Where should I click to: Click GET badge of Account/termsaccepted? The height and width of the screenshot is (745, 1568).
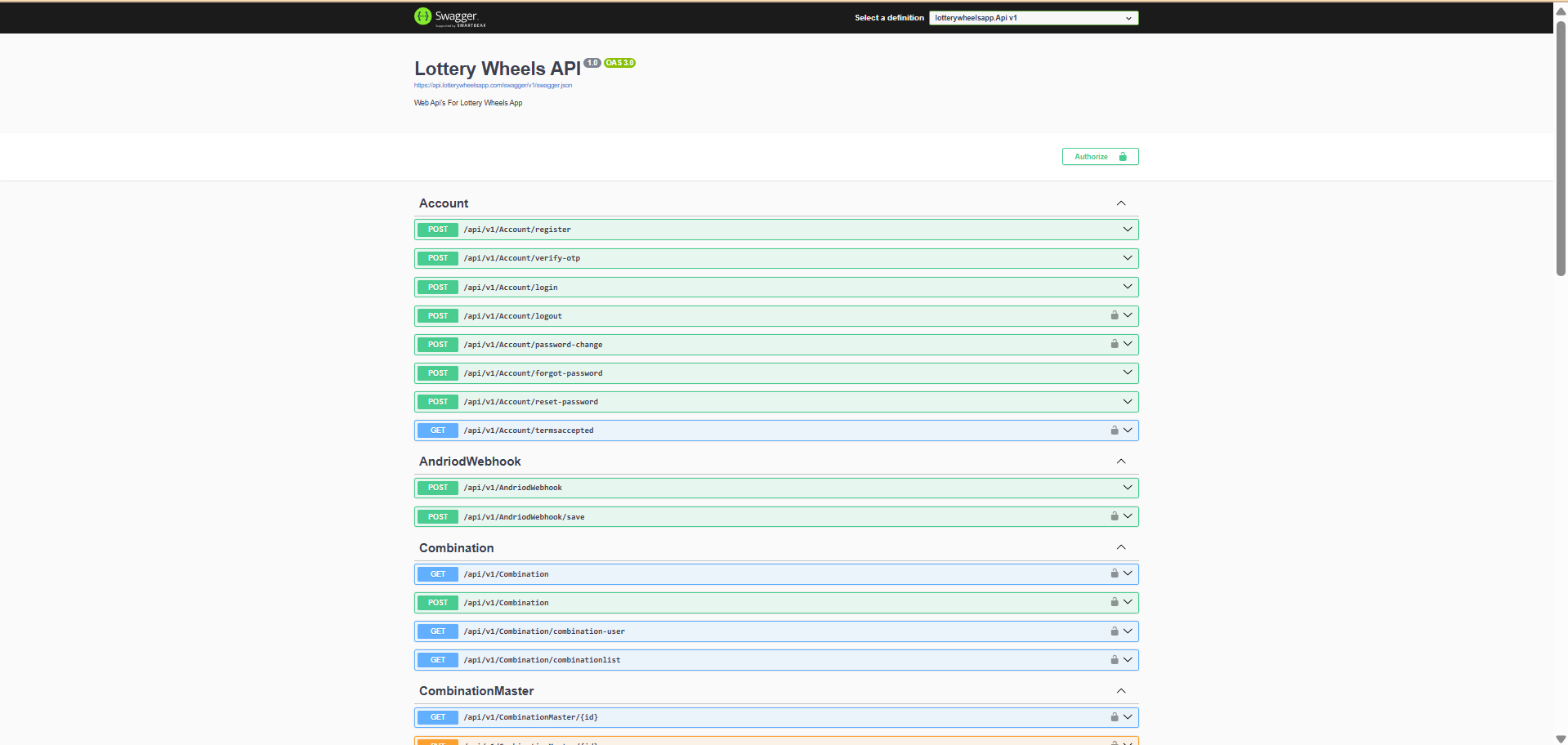point(438,430)
